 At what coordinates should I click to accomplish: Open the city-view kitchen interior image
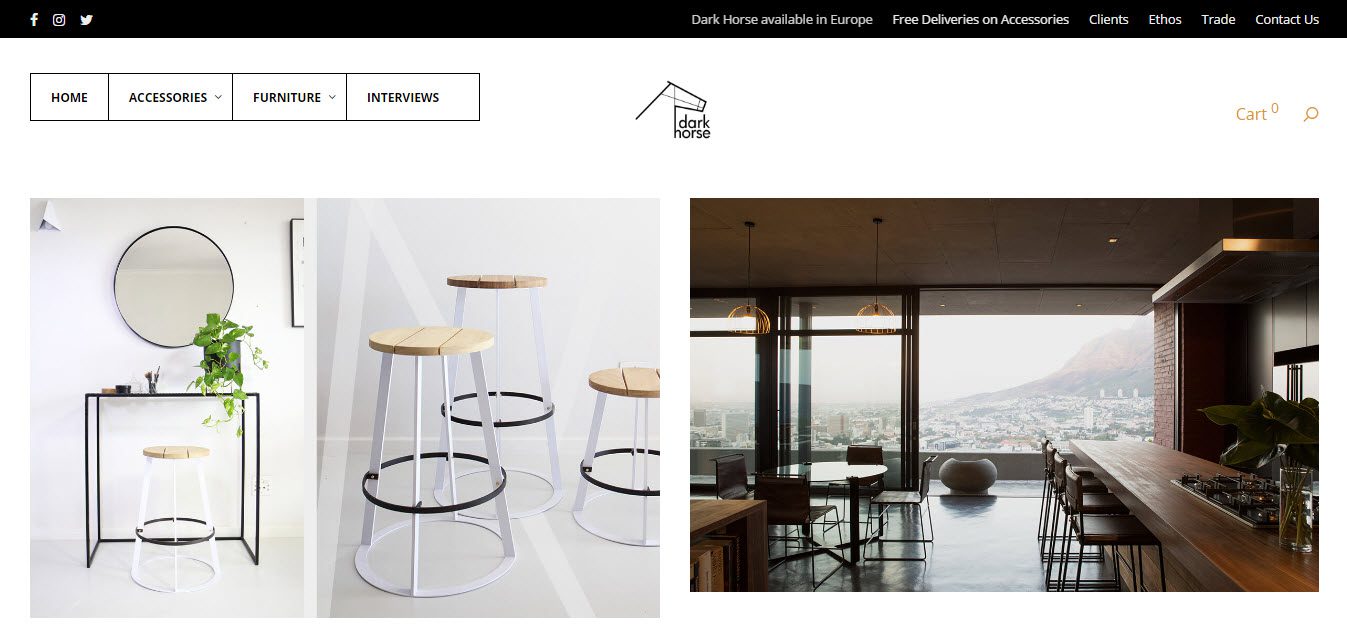(1004, 395)
